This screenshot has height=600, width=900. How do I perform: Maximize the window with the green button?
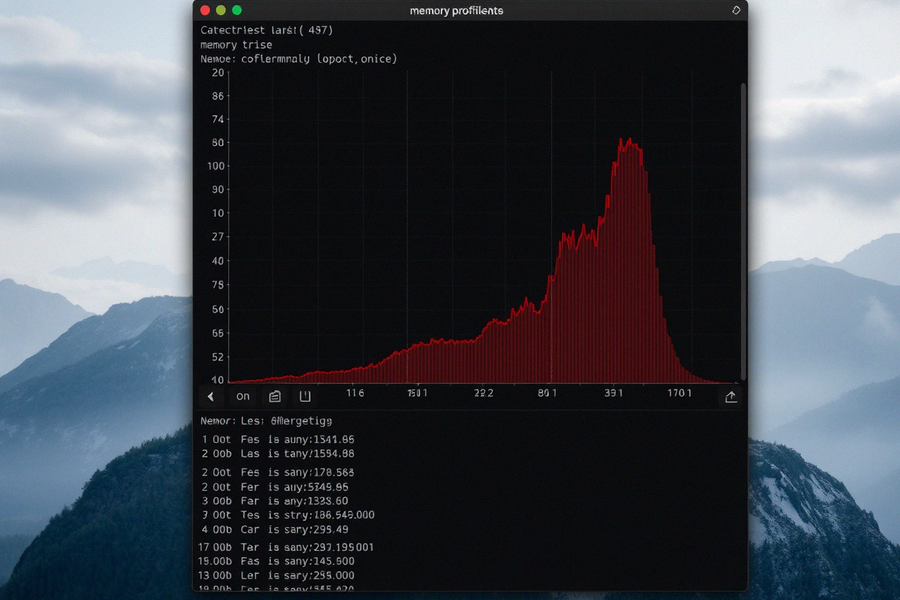tap(236, 10)
